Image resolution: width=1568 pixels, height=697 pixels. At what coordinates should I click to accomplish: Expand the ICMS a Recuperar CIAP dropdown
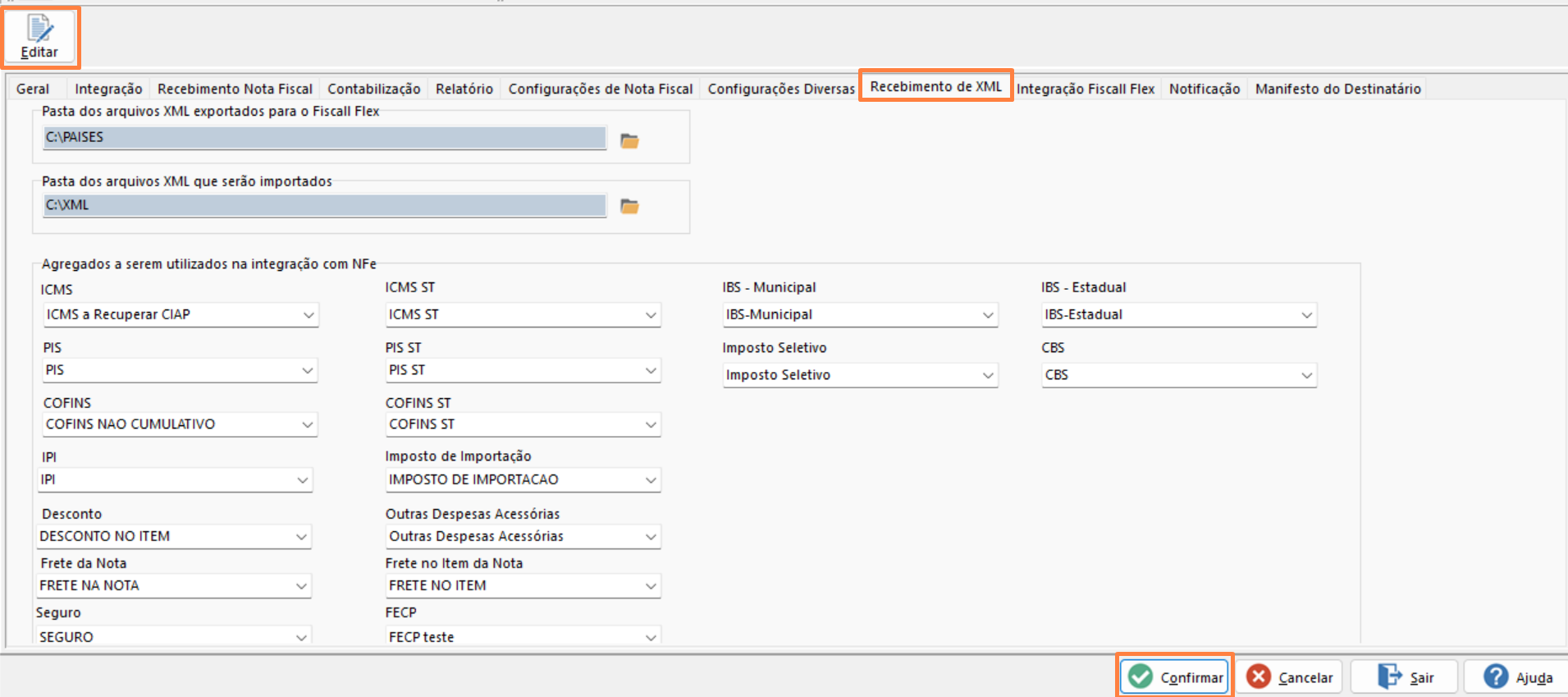[x=309, y=315]
